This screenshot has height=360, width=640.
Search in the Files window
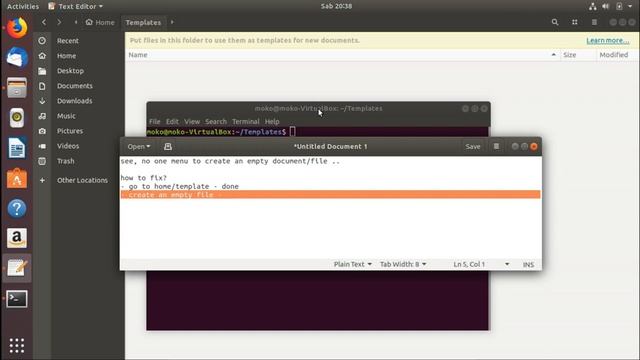(x=555, y=22)
